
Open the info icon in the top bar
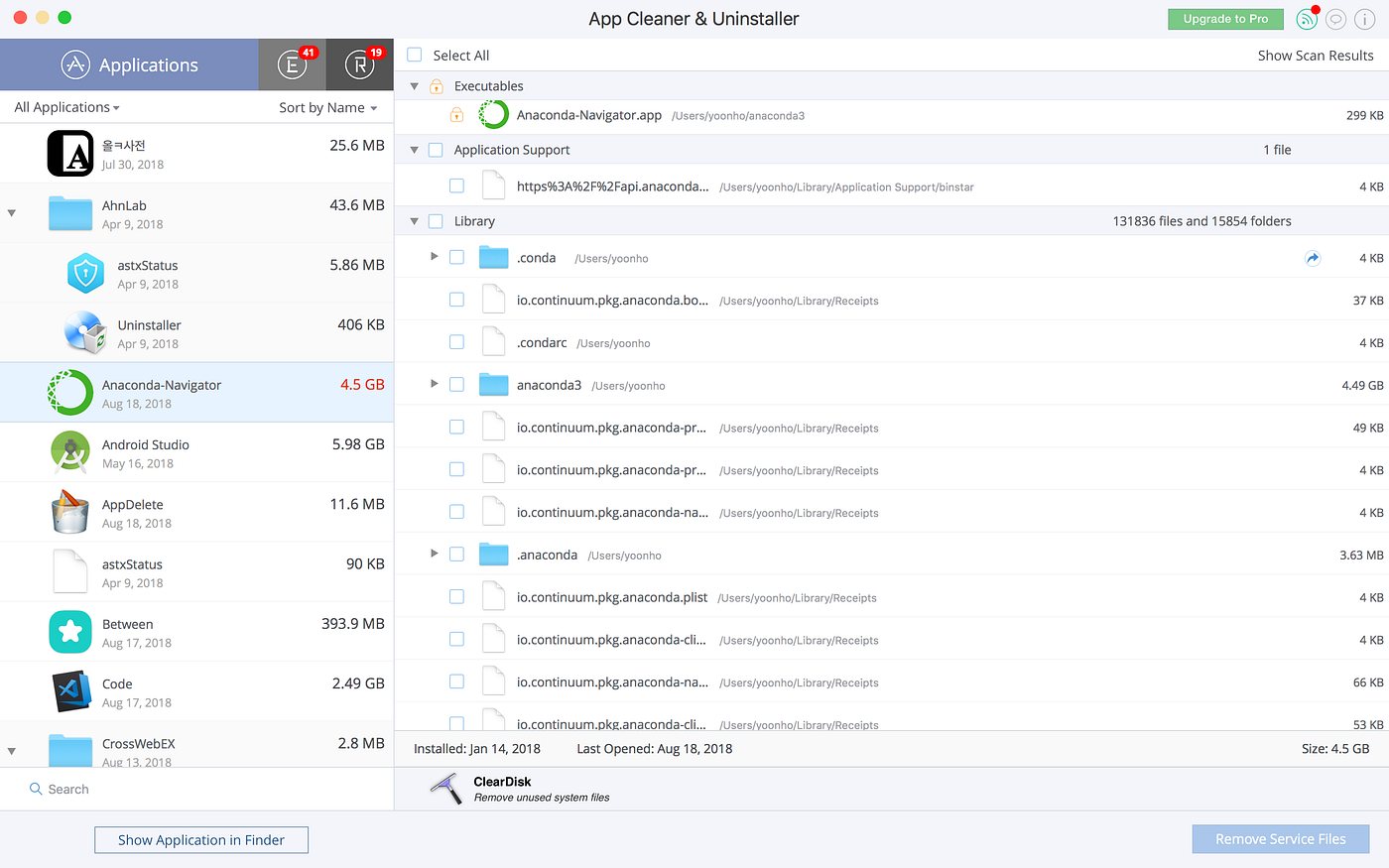(x=1365, y=19)
